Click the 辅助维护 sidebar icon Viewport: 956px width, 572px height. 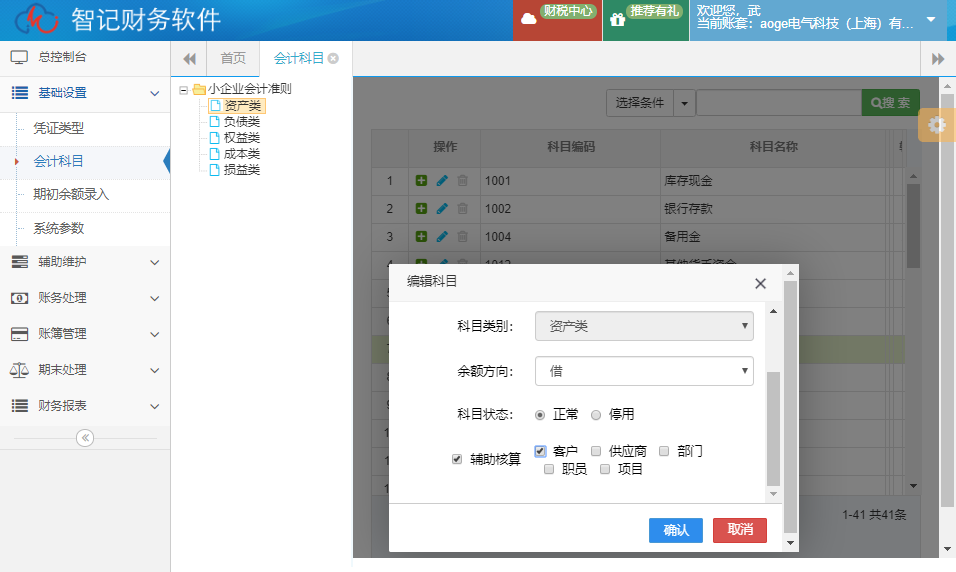20,262
